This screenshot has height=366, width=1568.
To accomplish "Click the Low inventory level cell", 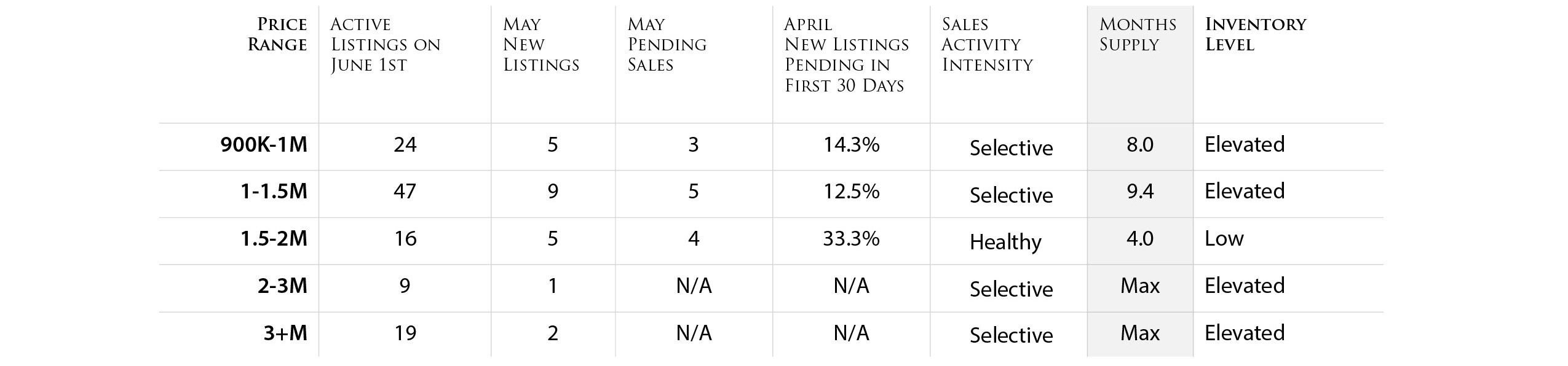I will coord(1224,238).
